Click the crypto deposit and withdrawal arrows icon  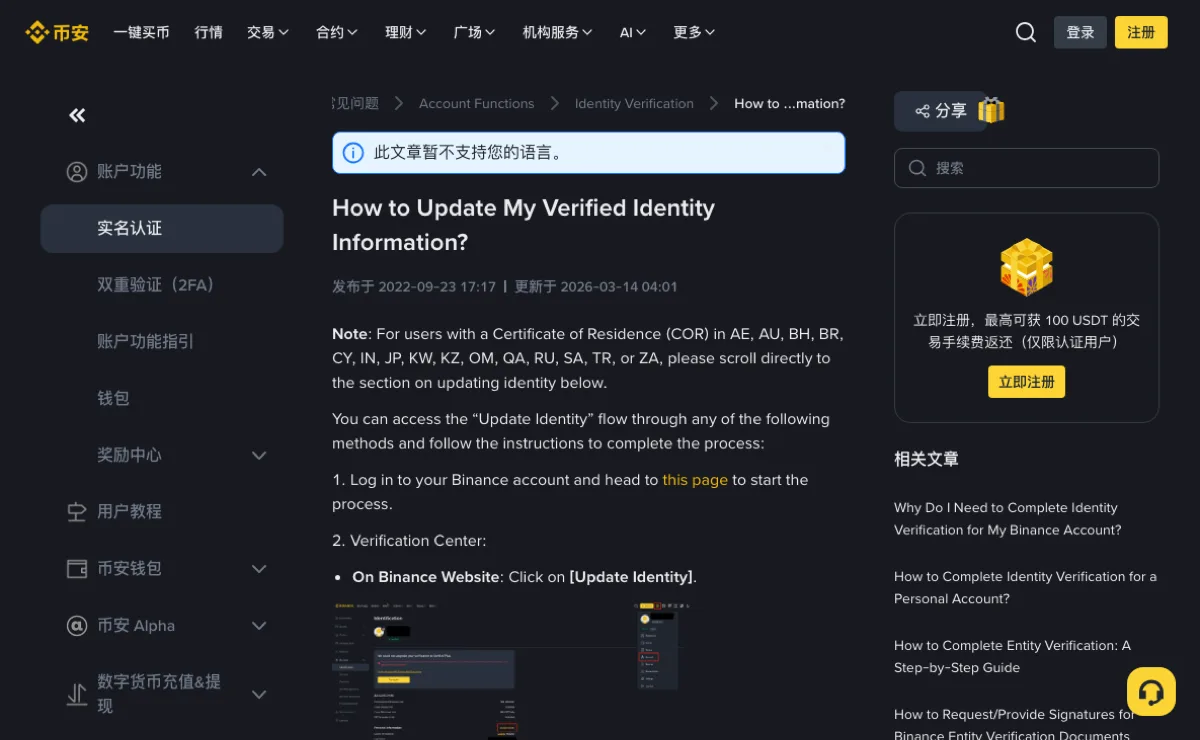coord(77,694)
